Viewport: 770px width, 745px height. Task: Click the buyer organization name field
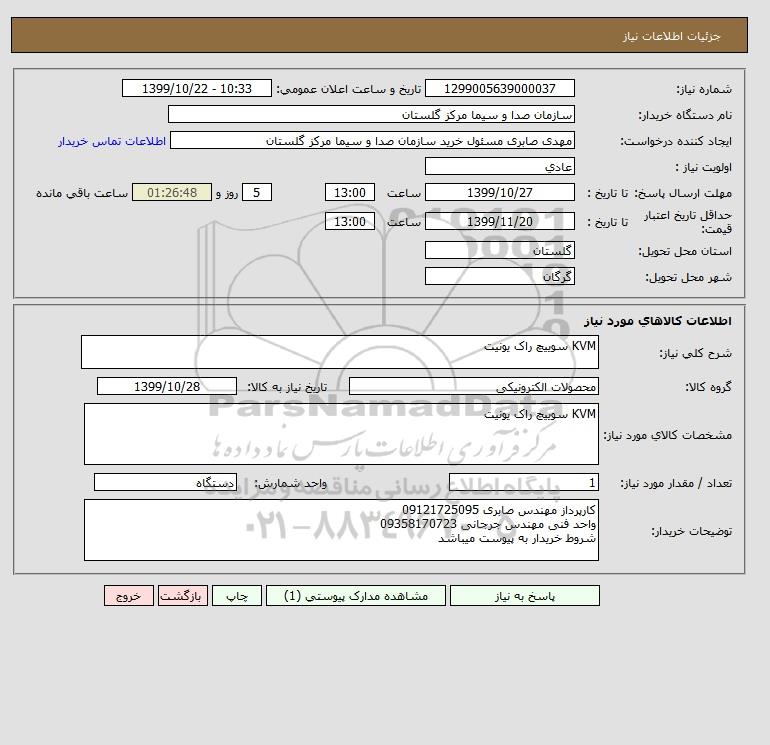(x=371, y=114)
